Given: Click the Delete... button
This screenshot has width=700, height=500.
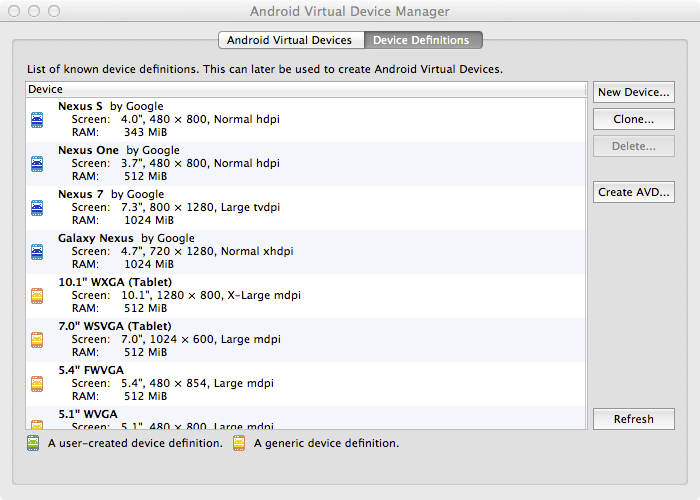Looking at the screenshot, I should point(633,146).
